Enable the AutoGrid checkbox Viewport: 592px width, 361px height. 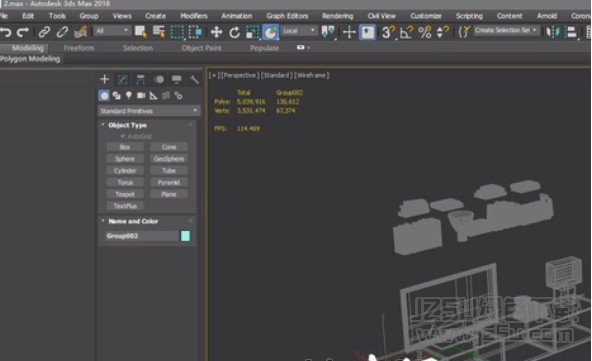(x=123, y=136)
